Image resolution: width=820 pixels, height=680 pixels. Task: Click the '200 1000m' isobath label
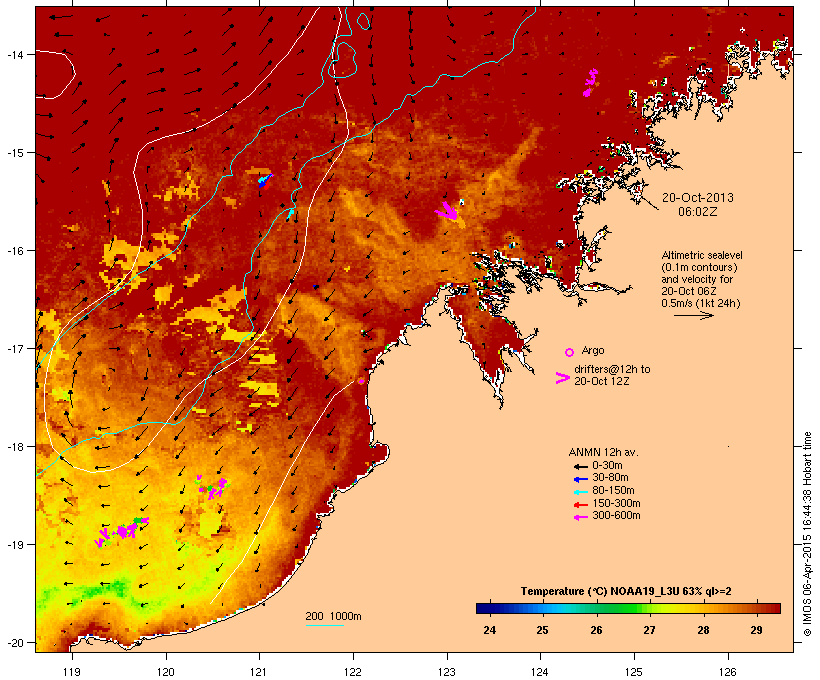(x=333, y=616)
